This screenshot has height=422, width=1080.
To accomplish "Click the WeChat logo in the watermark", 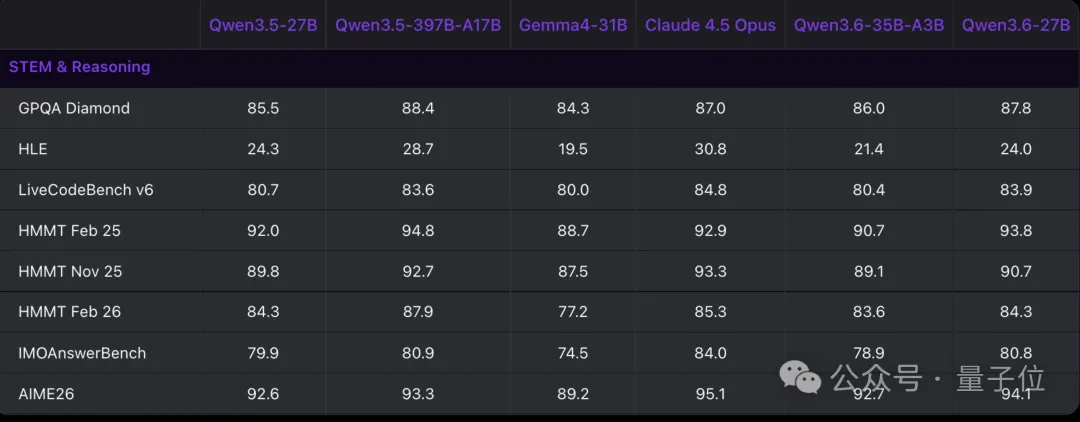I will (803, 377).
